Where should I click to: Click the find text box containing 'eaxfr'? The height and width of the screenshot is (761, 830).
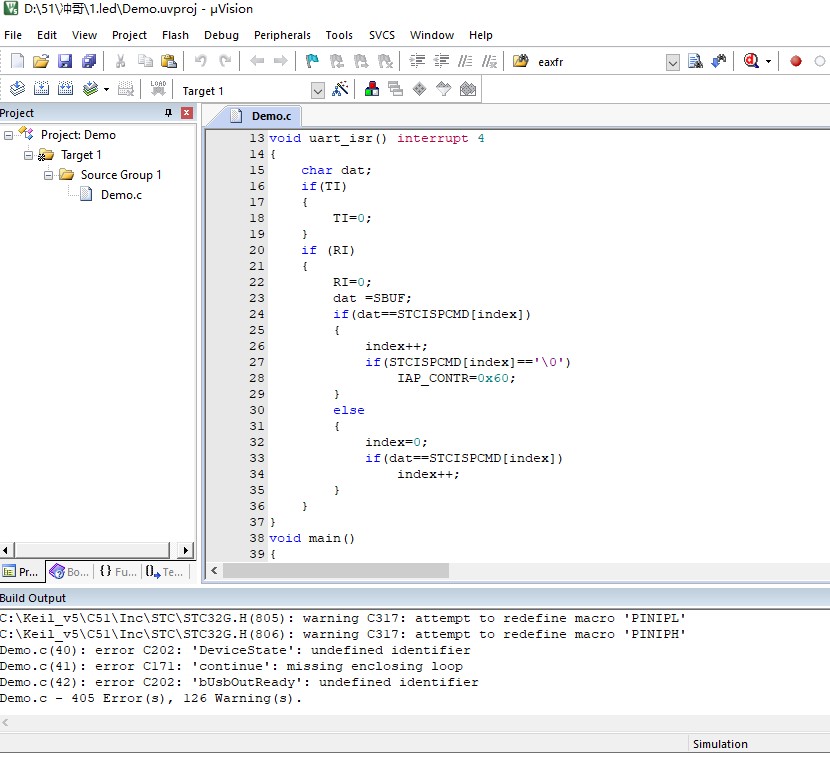(x=599, y=62)
